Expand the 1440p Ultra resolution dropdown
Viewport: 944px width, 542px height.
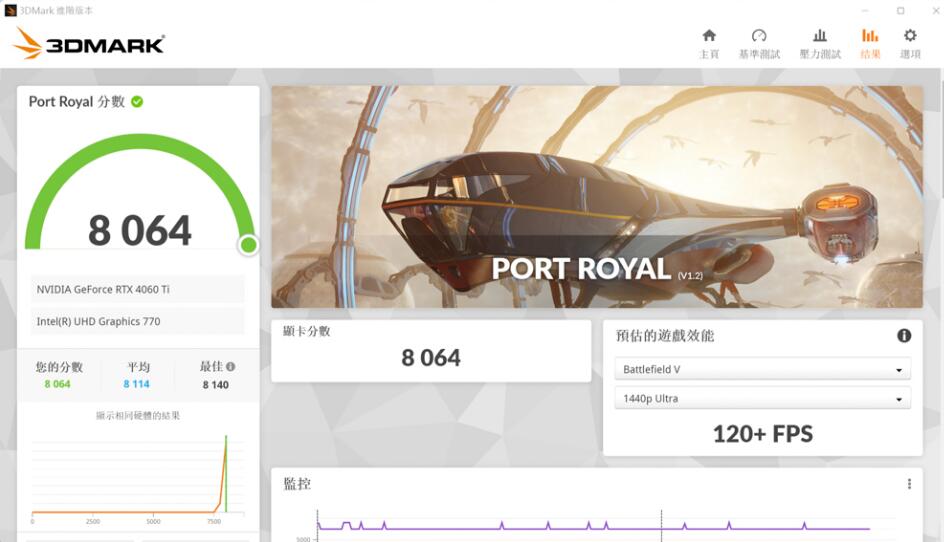pos(762,399)
